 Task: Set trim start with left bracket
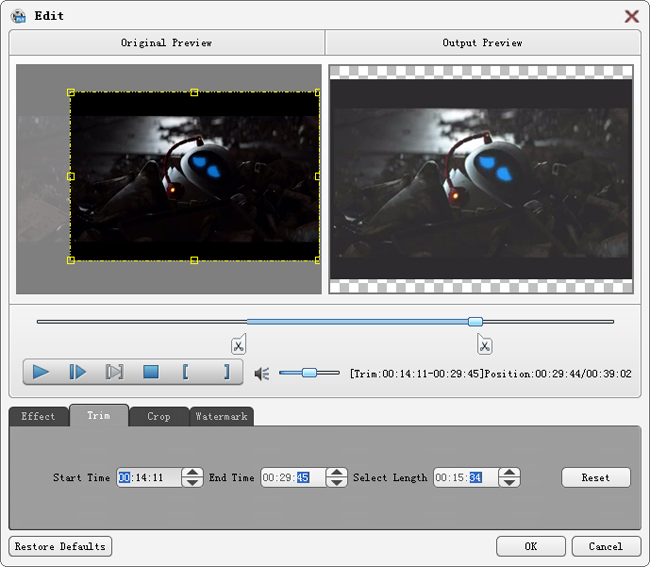click(185, 372)
